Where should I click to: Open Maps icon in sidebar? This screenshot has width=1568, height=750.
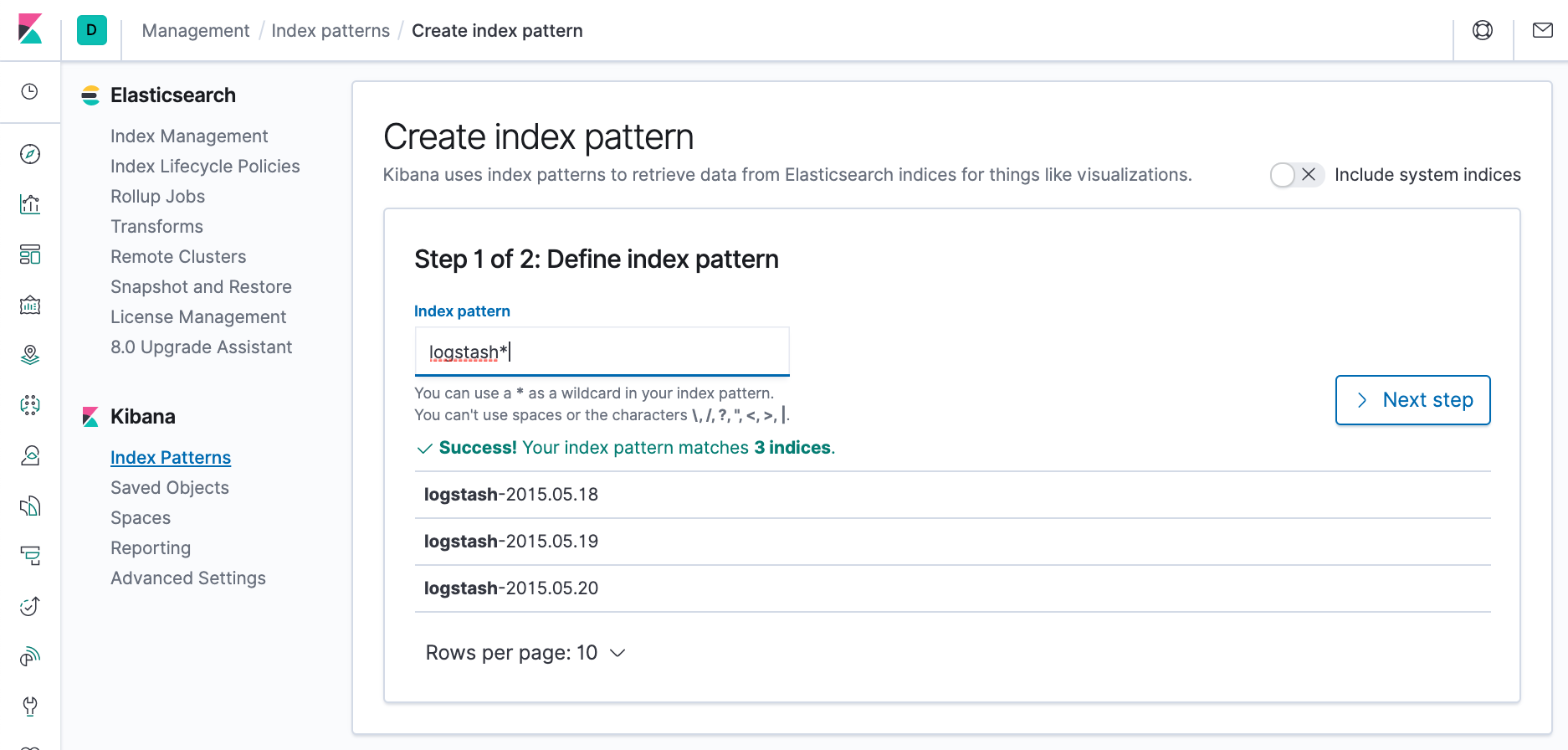coord(30,355)
